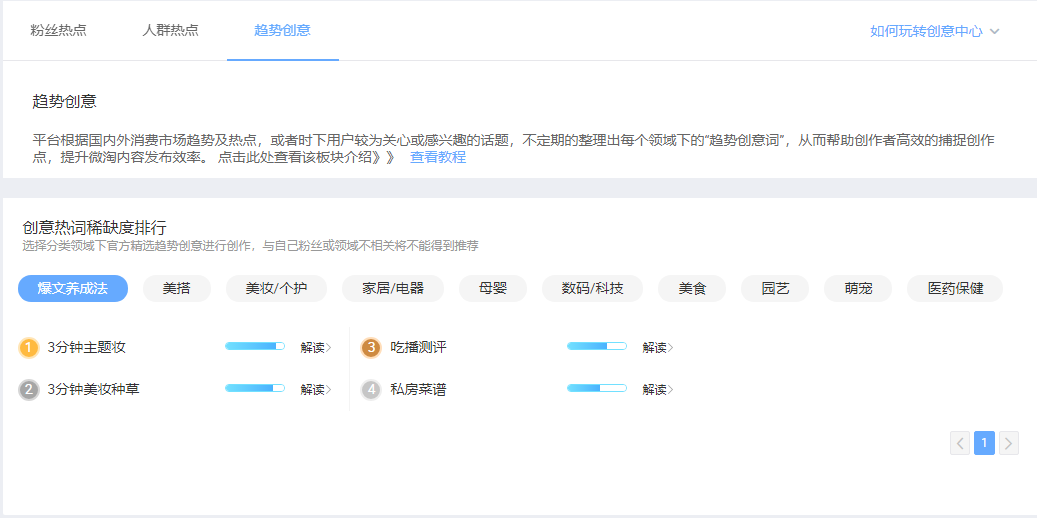Select the 爆文养成法 category filter
1037x518 pixels.
pos(73,289)
